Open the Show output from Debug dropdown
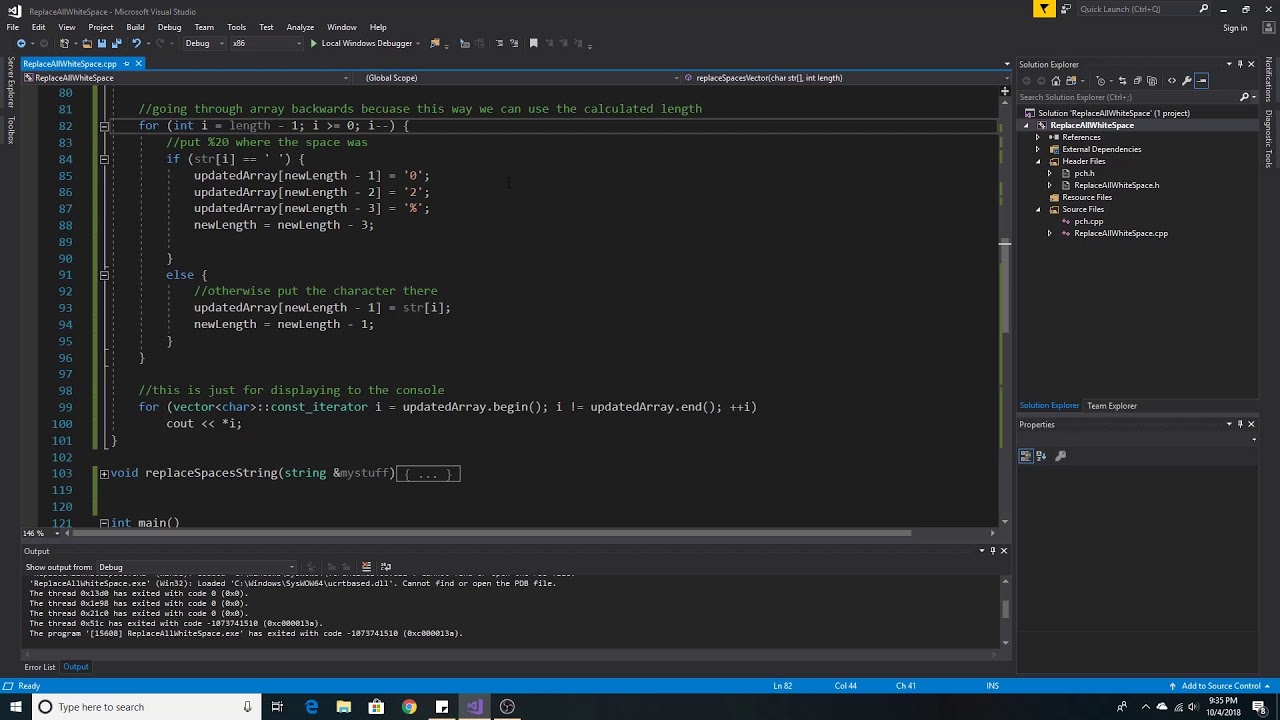1280x720 pixels. tap(195, 567)
